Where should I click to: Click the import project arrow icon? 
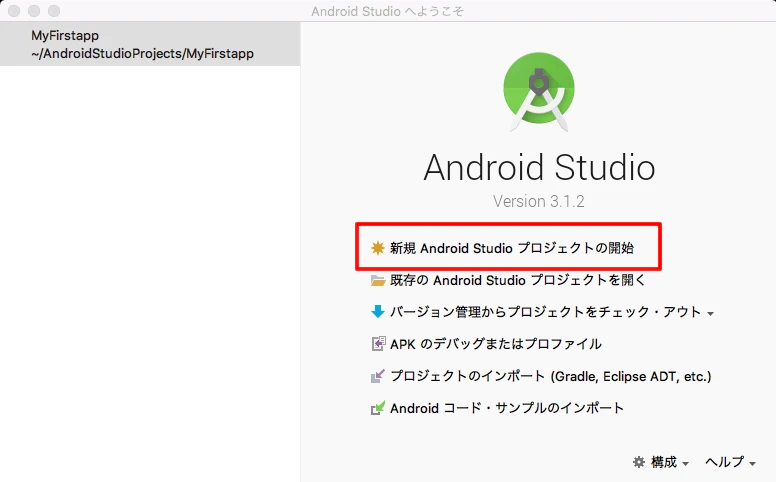pos(378,377)
